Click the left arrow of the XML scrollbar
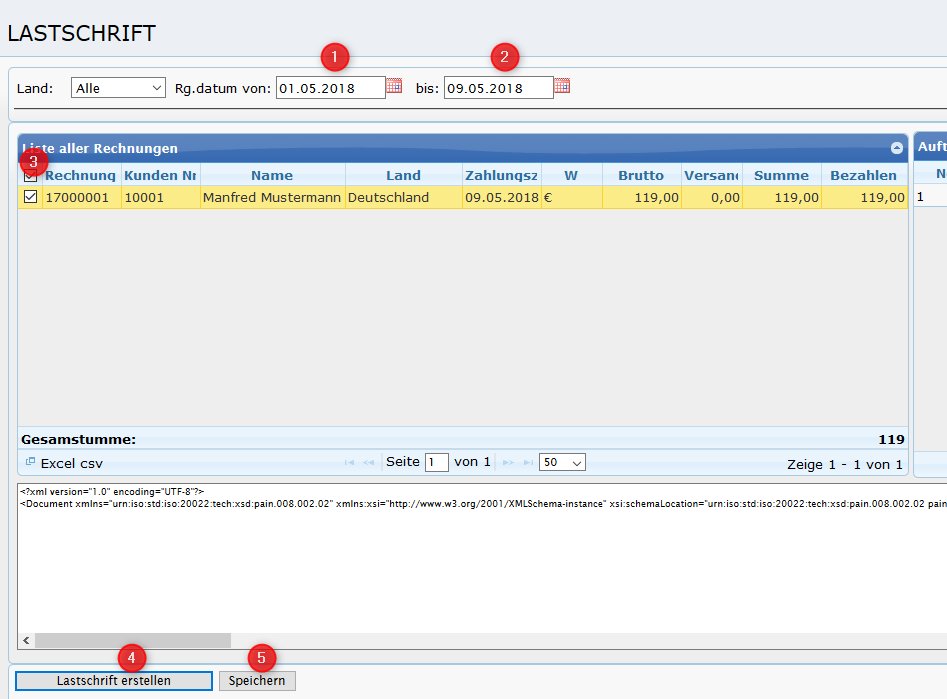Viewport: 947px width, 699px height. coord(25,640)
